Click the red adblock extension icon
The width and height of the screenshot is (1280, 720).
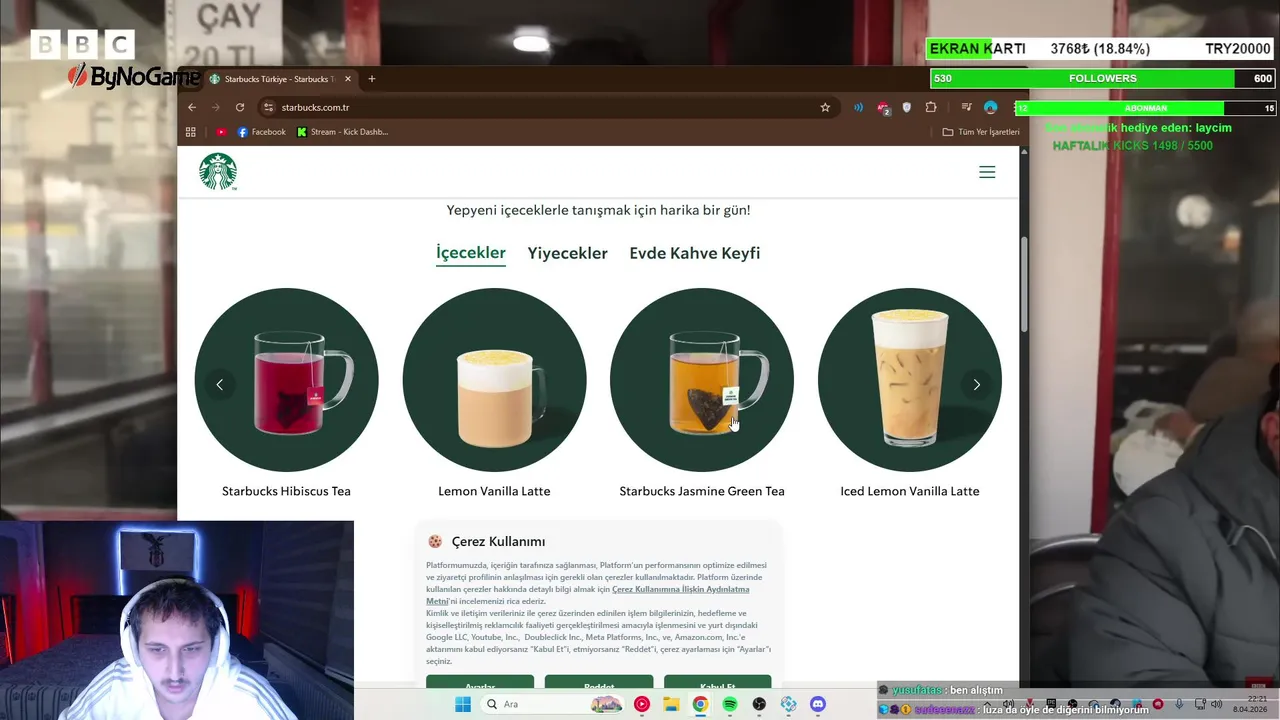coord(883,107)
